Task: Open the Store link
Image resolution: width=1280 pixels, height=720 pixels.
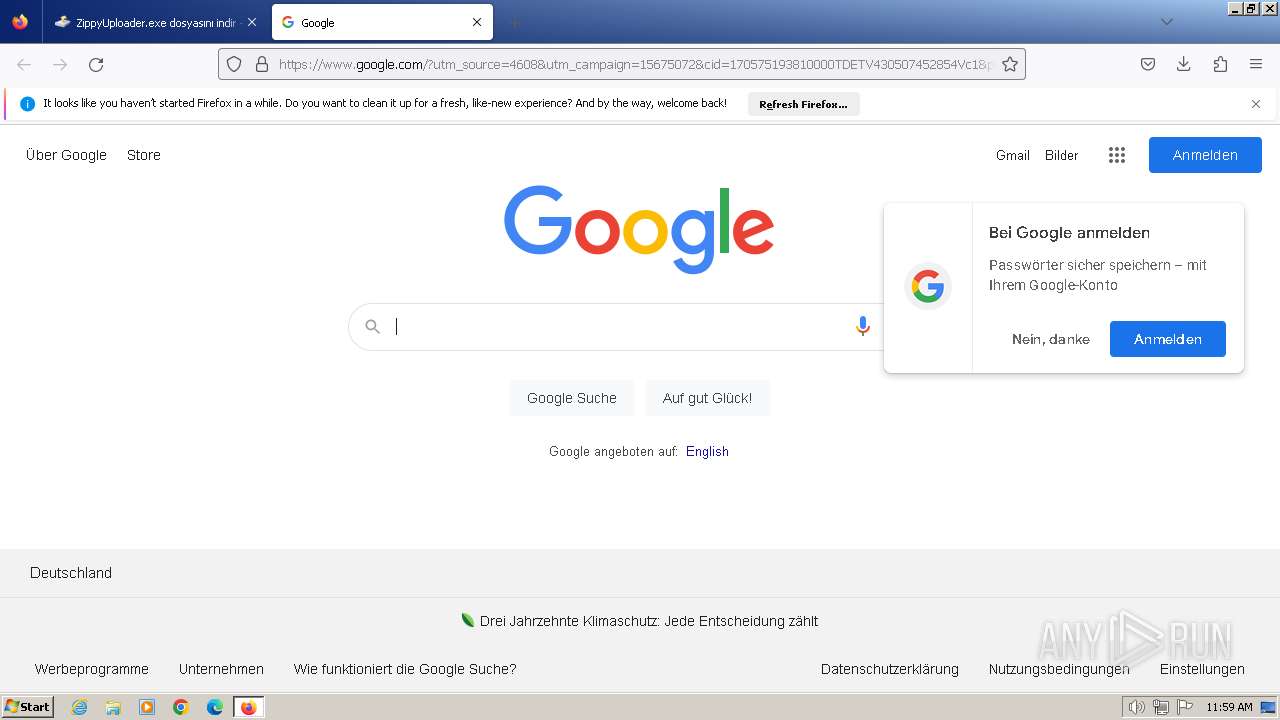Action: coord(144,155)
